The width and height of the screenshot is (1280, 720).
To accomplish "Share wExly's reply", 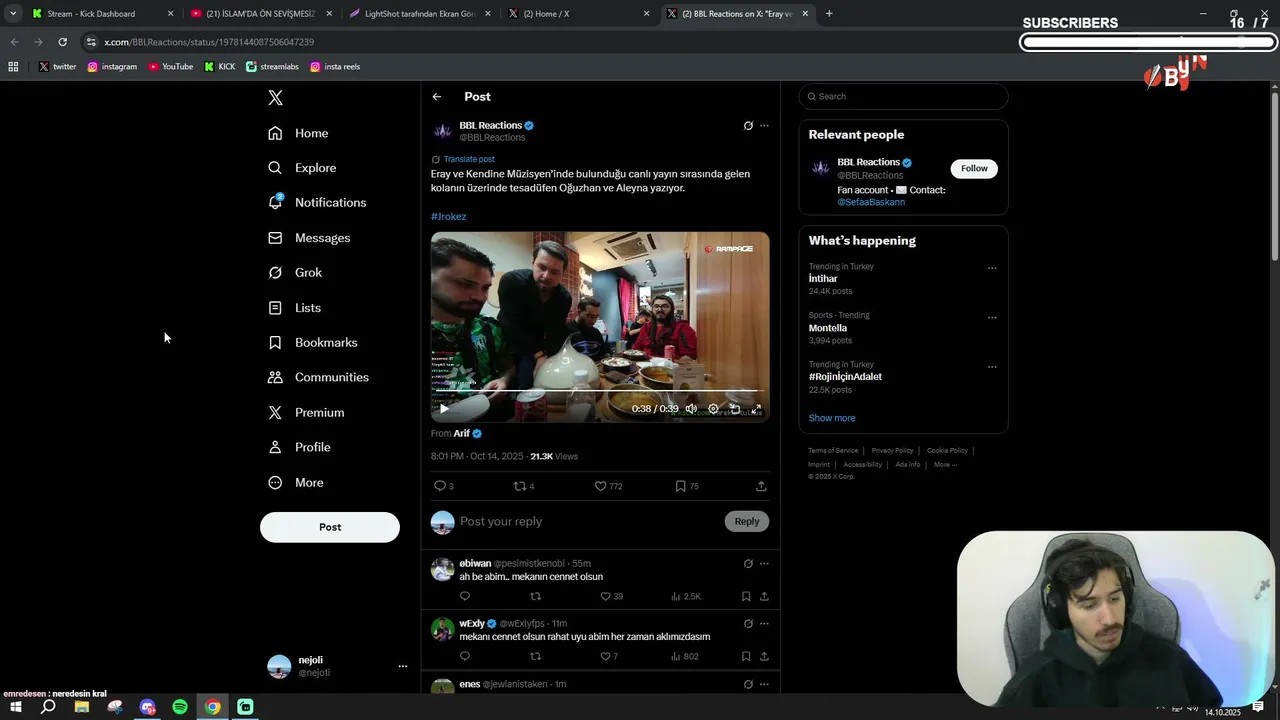I will (x=764, y=656).
